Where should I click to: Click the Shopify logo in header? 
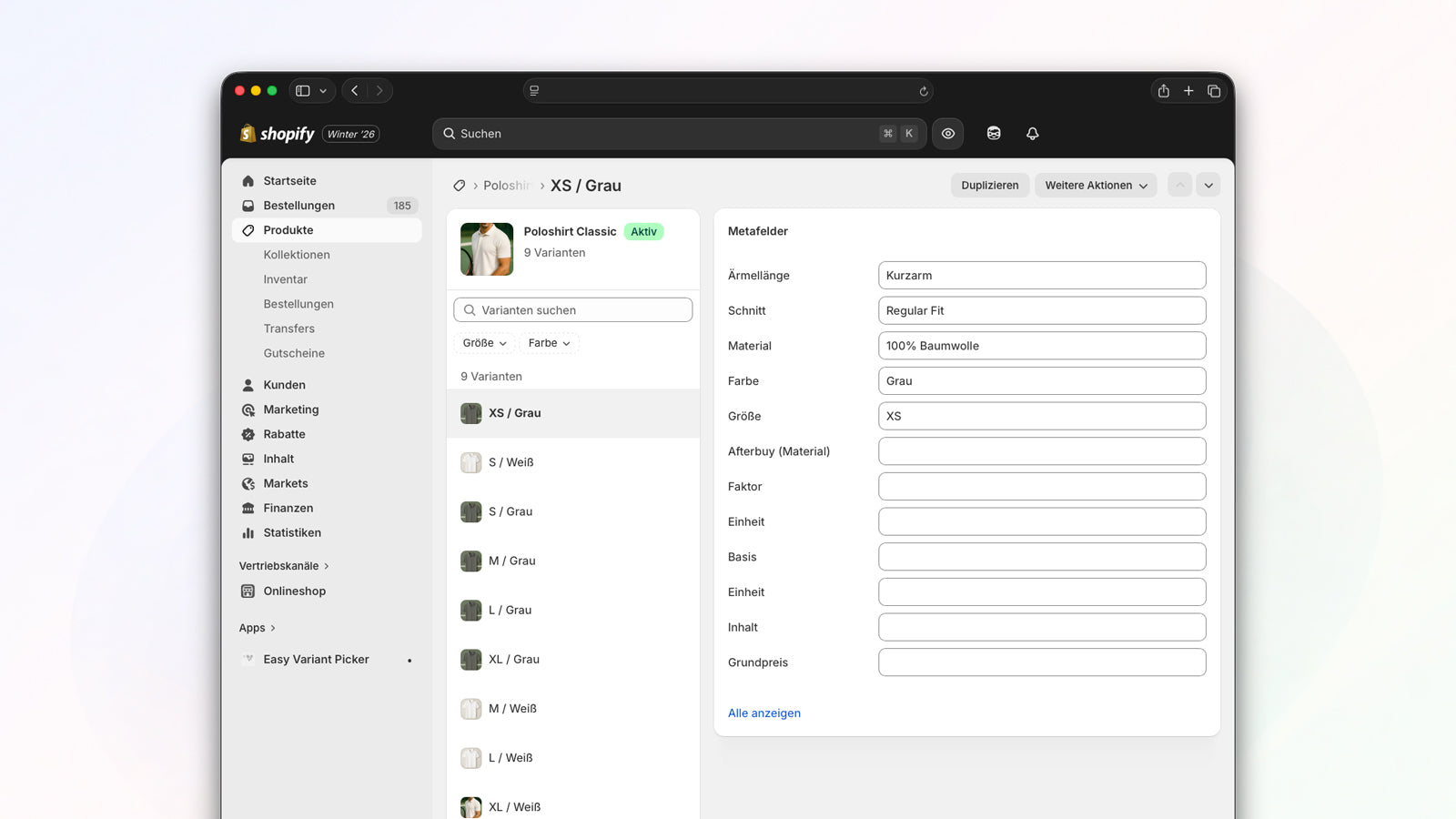(278, 134)
